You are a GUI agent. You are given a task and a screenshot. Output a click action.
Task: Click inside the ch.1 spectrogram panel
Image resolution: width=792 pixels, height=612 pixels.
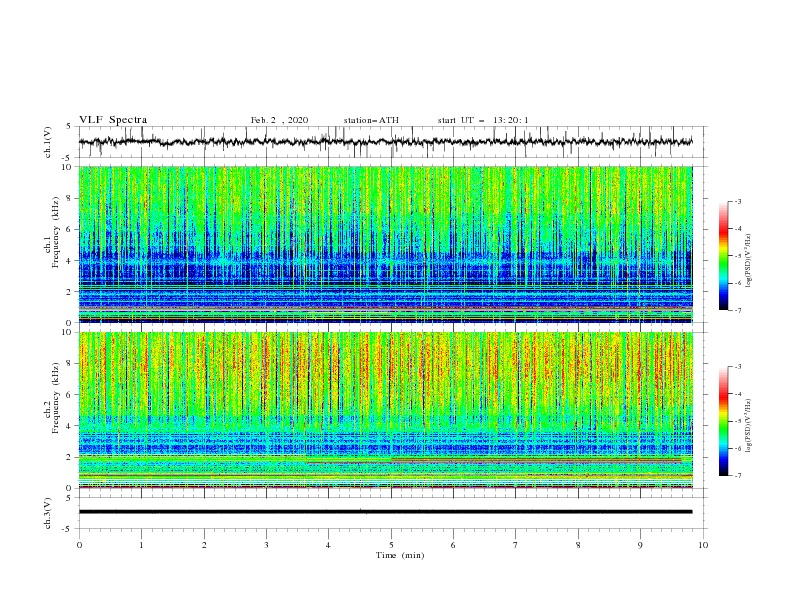[x=386, y=244]
